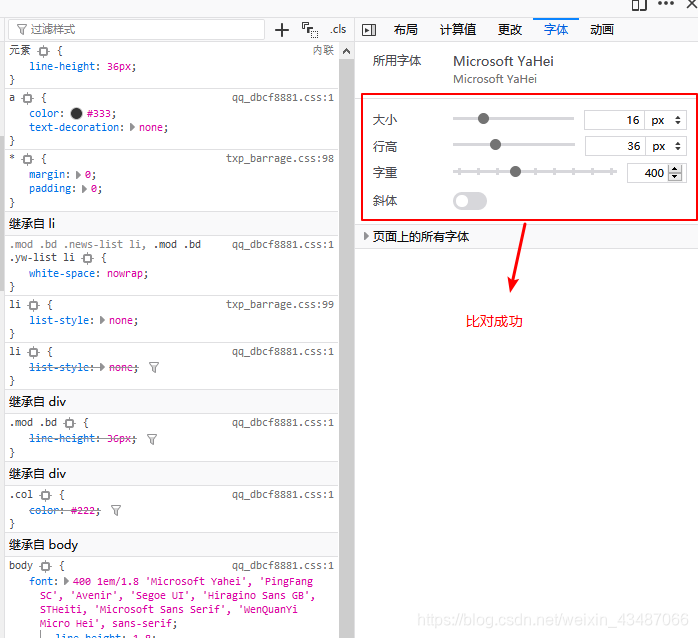Open qq_dbcf8881.css:1 link for body rule
The width and height of the screenshot is (698, 638).
[283, 565]
